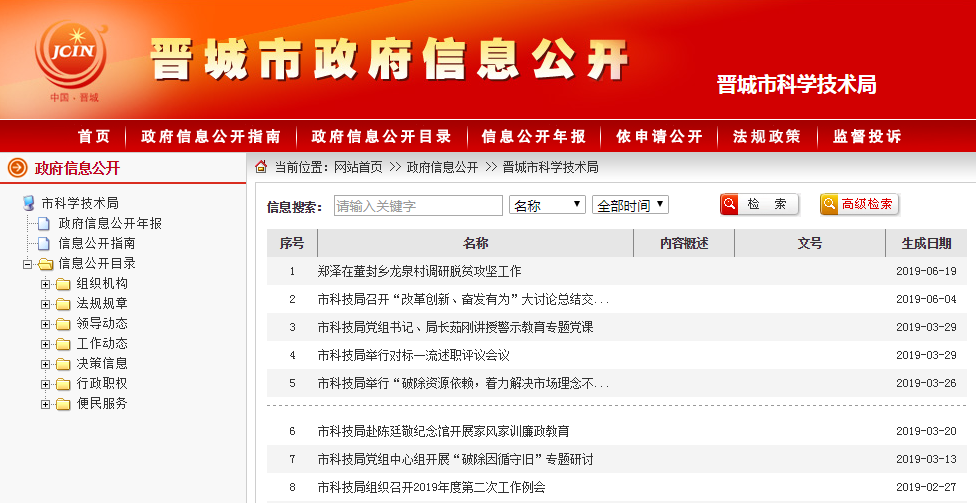
Task: Click the orange arrow icon beside 政府信息公开 sidebar title
Action: (x=17, y=167)
